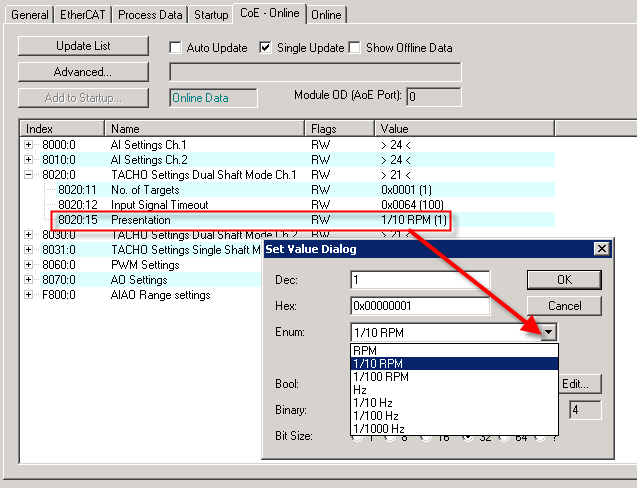Confirm with the OK button

click(564, 280)
